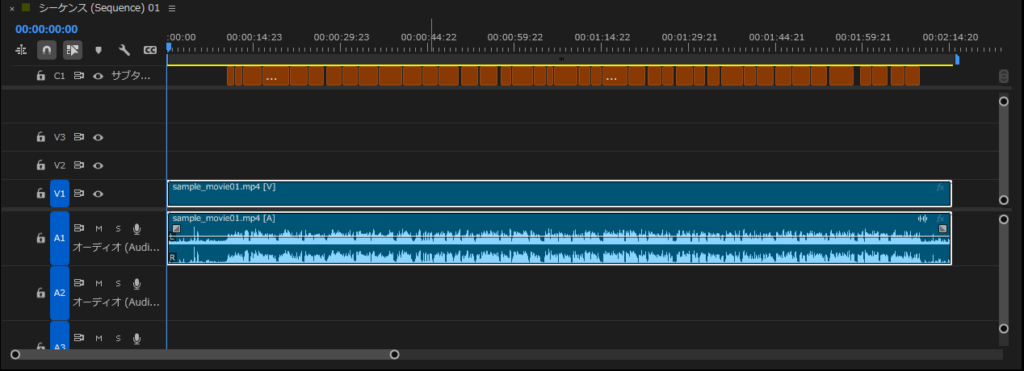Toggle sync lock icon on track A1
The image size is (1024, 371).
coord(79,229)
